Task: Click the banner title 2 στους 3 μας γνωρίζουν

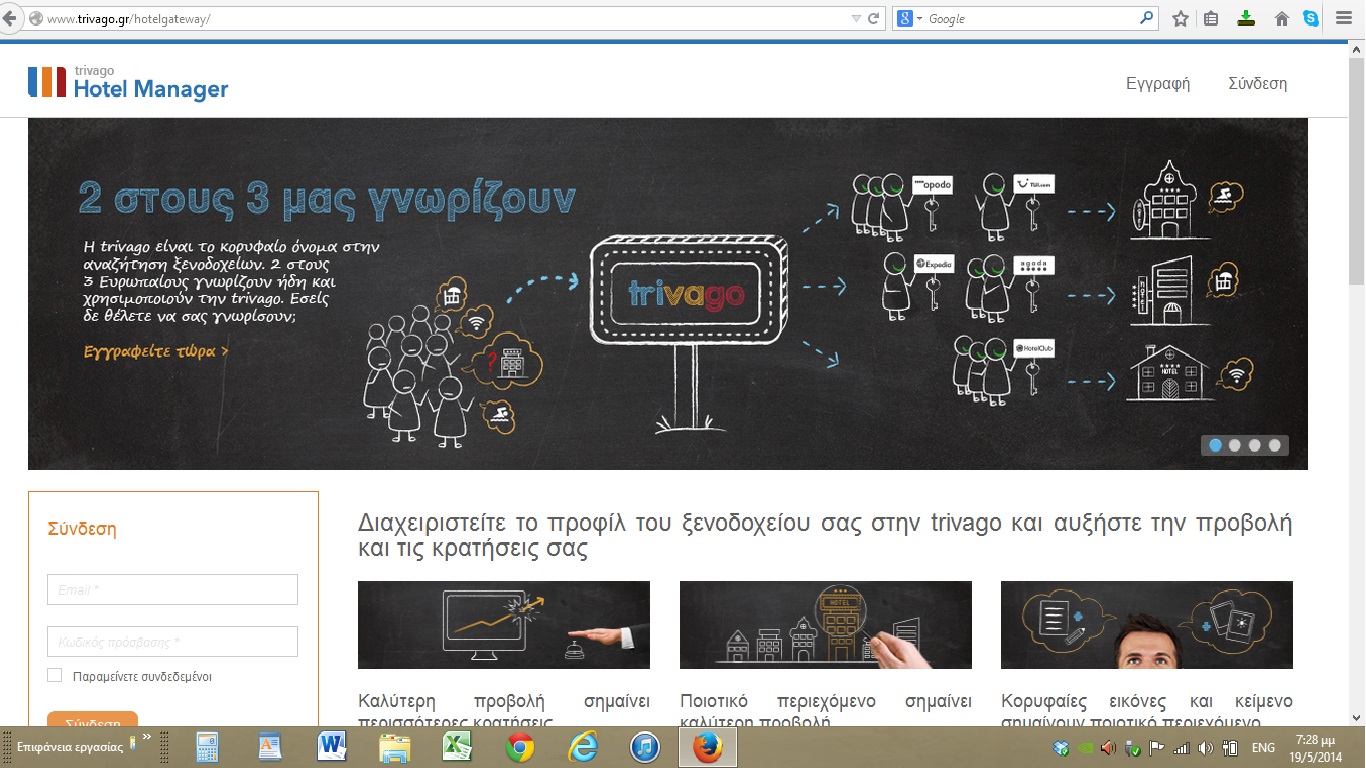Action: pos(327,199)
